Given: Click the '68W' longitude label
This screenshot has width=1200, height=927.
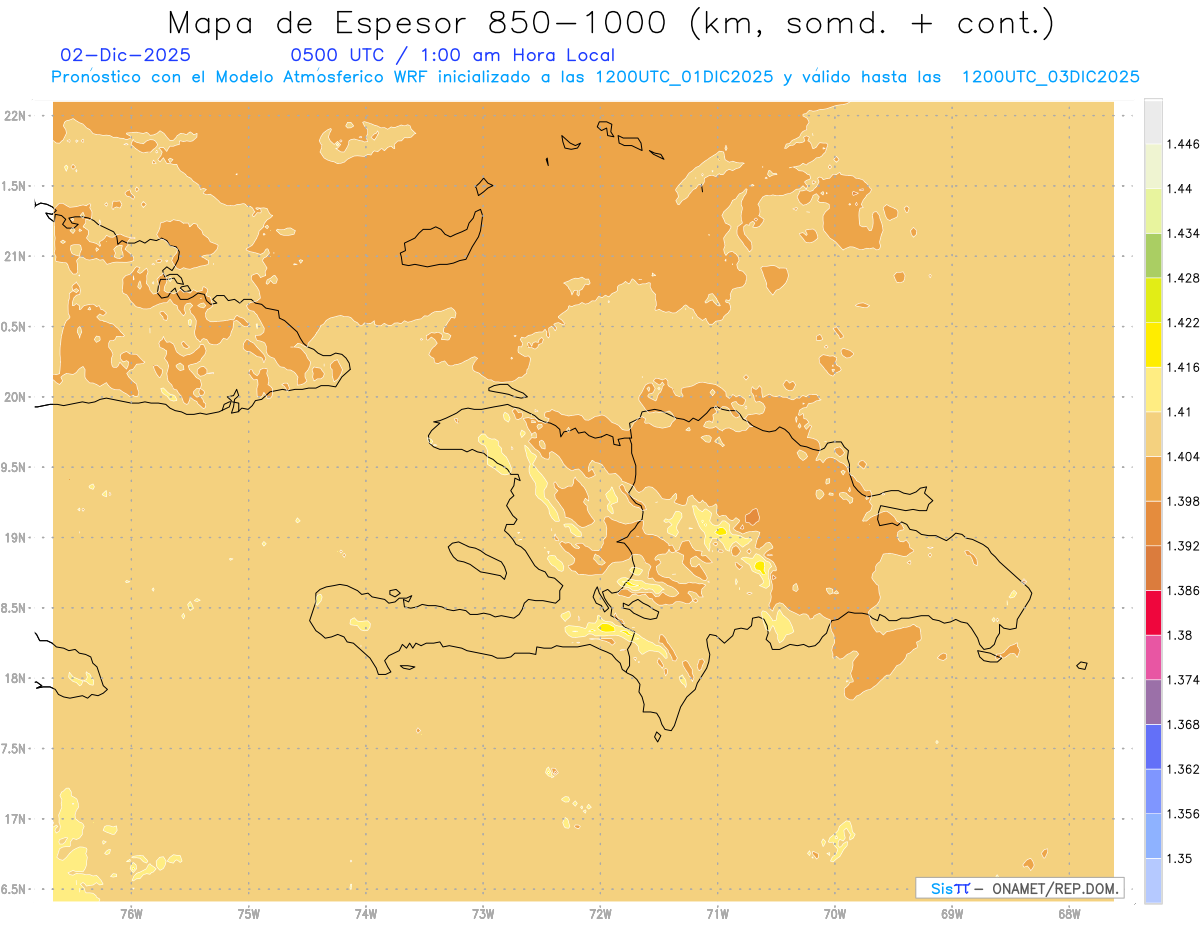Looking at the screenshot, I should pos(1069,914).
